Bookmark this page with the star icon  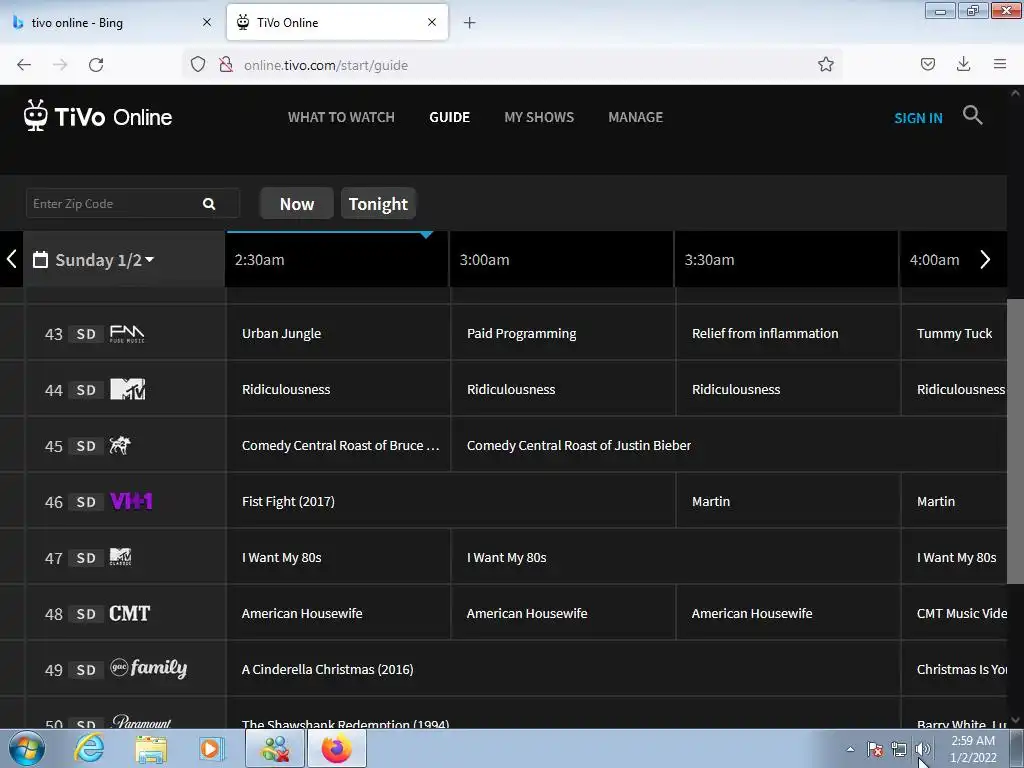[x=825, y=64]
